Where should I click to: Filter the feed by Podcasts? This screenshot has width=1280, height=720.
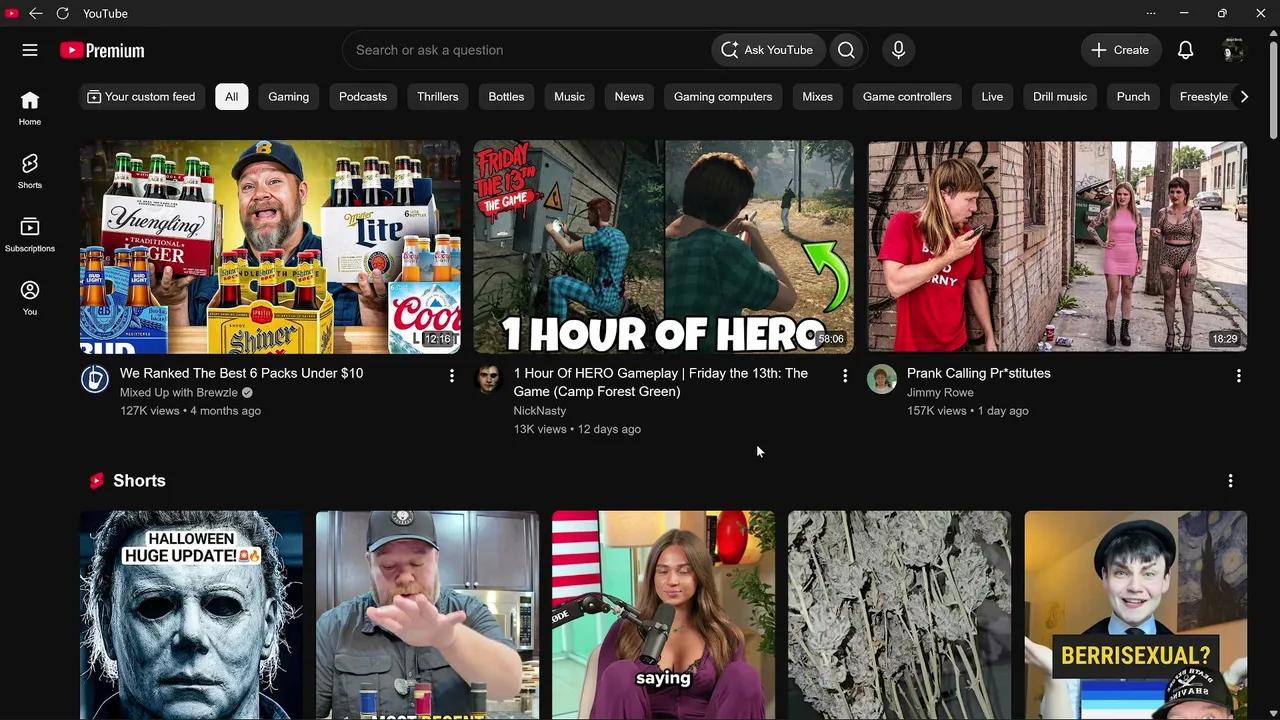pyautogui.click(x=363, y=97)
